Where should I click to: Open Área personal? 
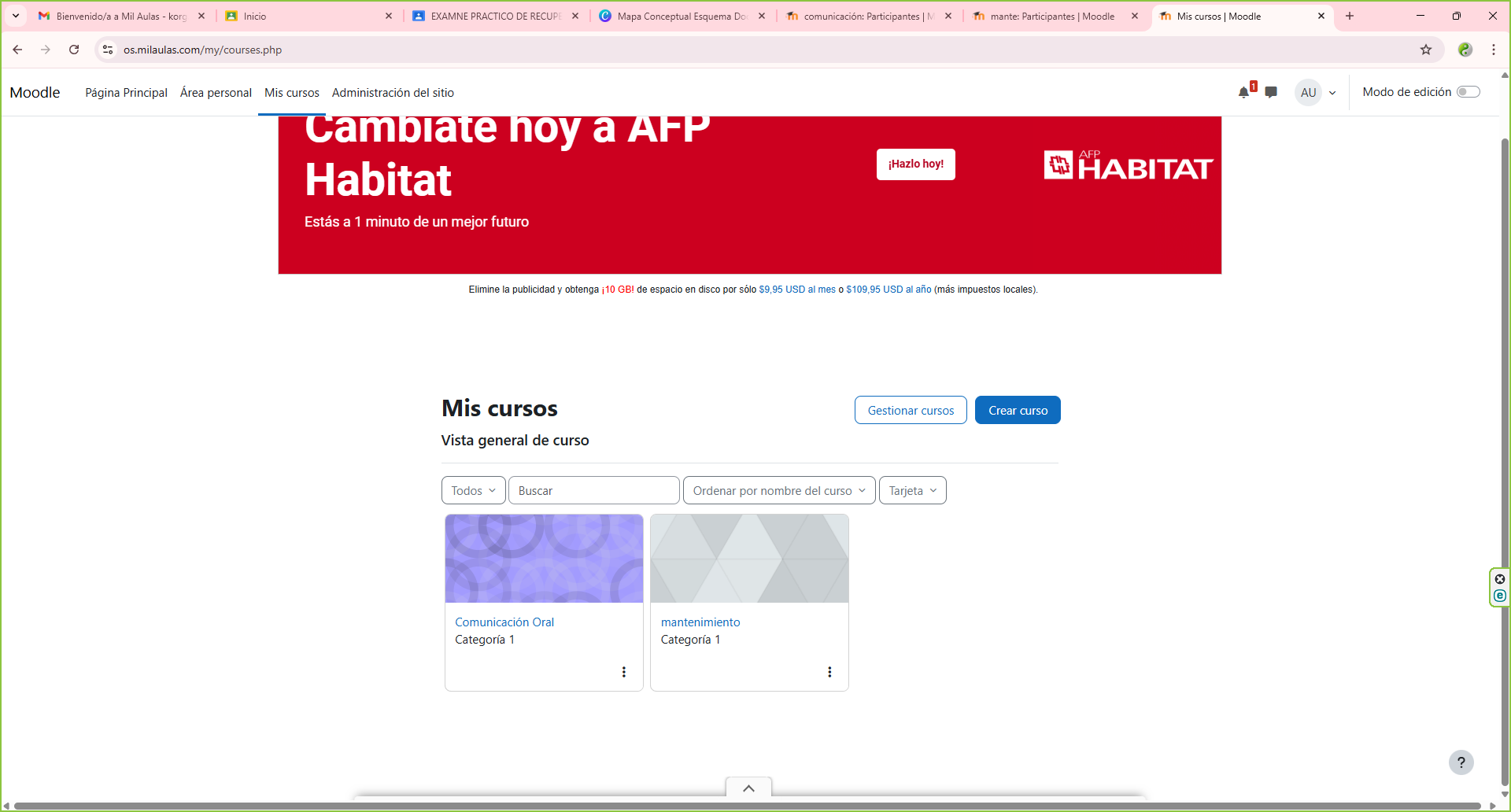216,93
